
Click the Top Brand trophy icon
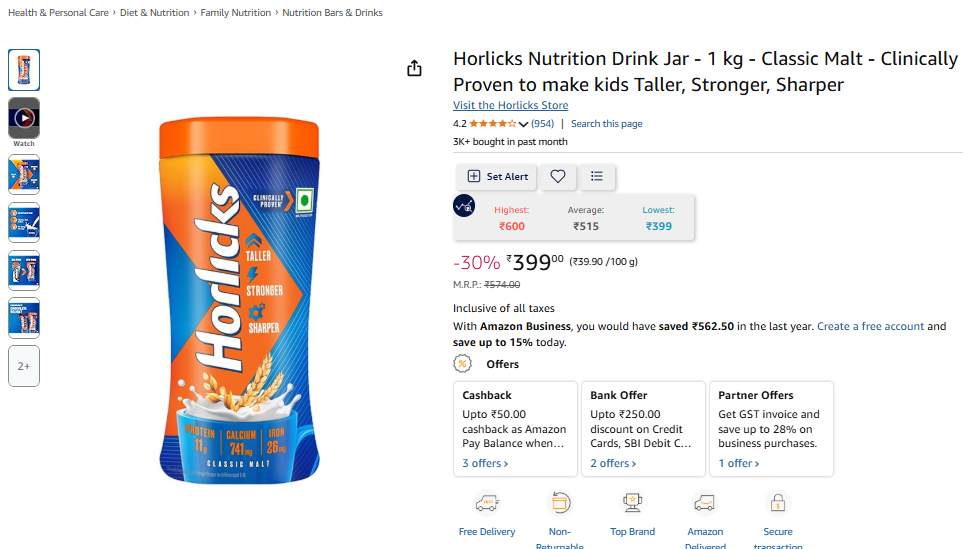[x=632, y=503]
